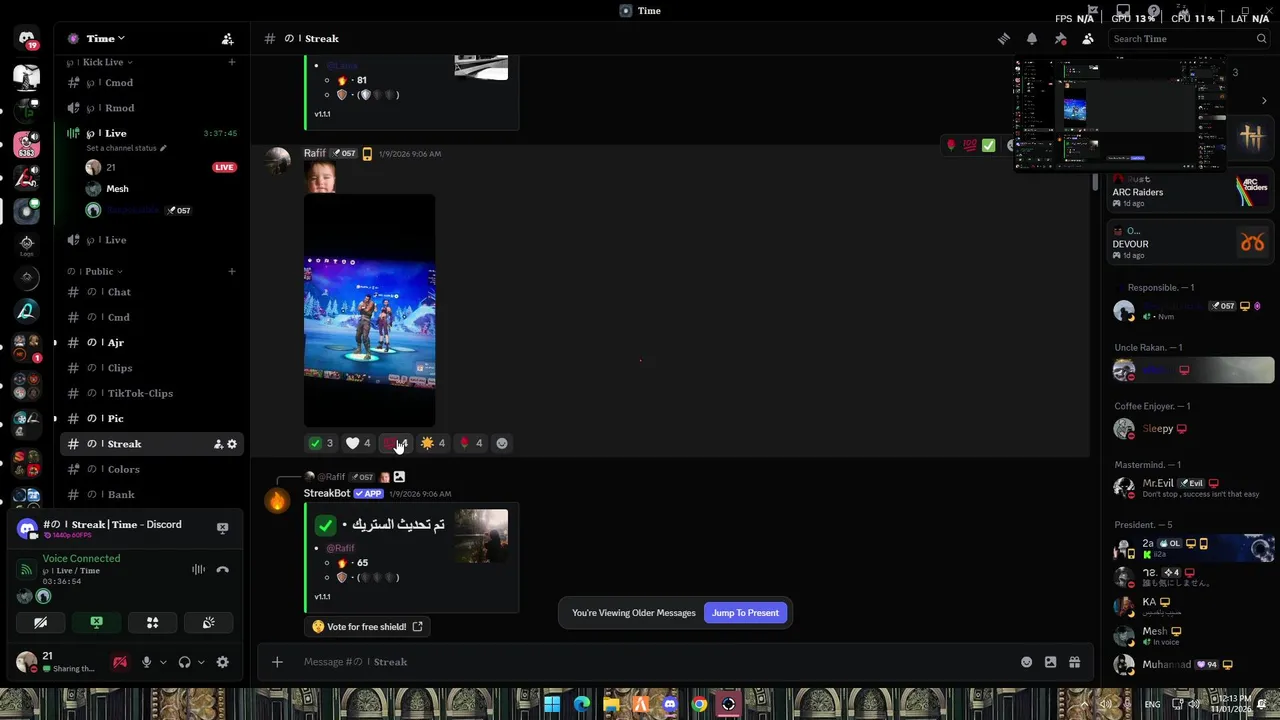
Task: Open the Ajr channel
Action: click(150, 343)
